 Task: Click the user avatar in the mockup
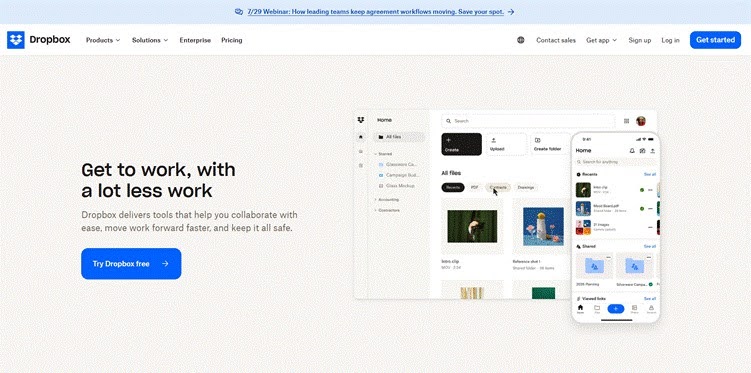pos(641,121)
